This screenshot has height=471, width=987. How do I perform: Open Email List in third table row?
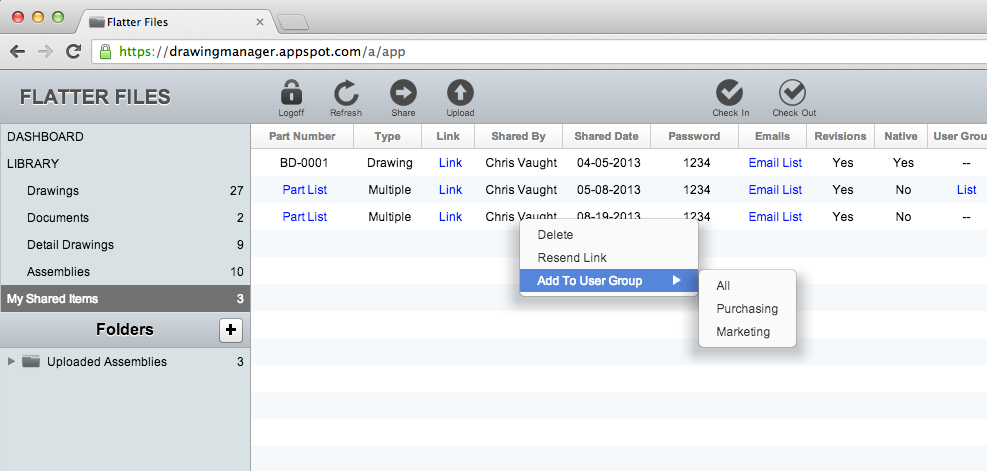[x=775, y=217]
